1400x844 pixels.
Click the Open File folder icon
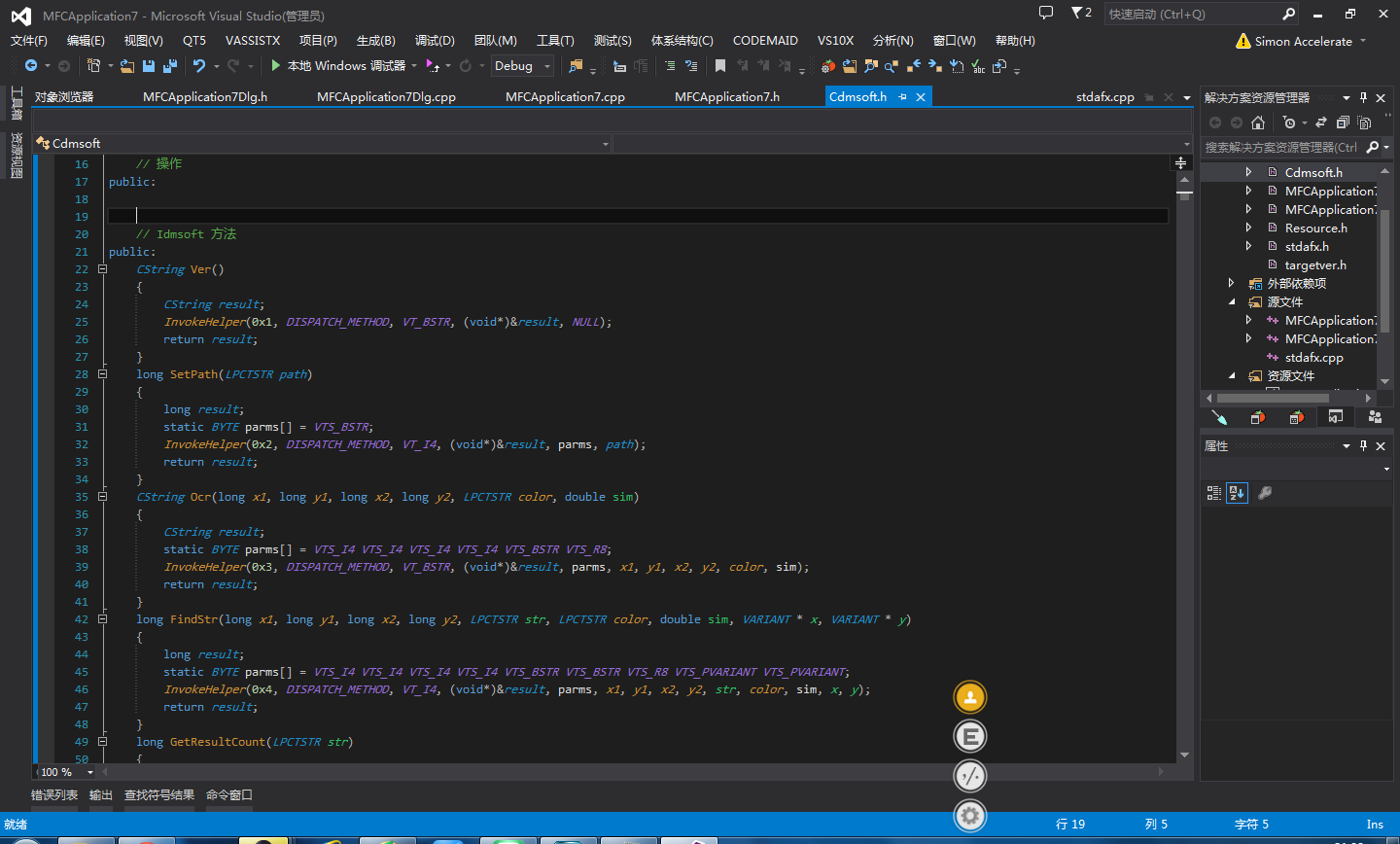click(x=127, y=66)
